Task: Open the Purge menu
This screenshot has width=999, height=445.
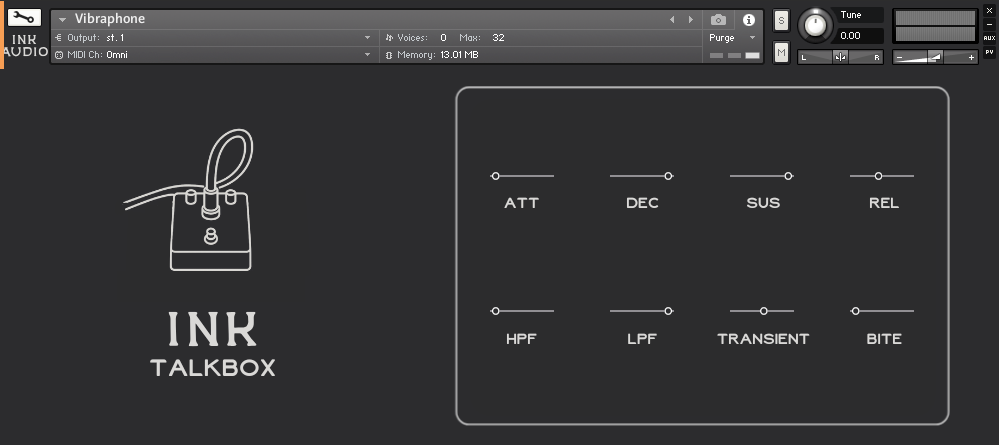Action: tap(732, 37)
